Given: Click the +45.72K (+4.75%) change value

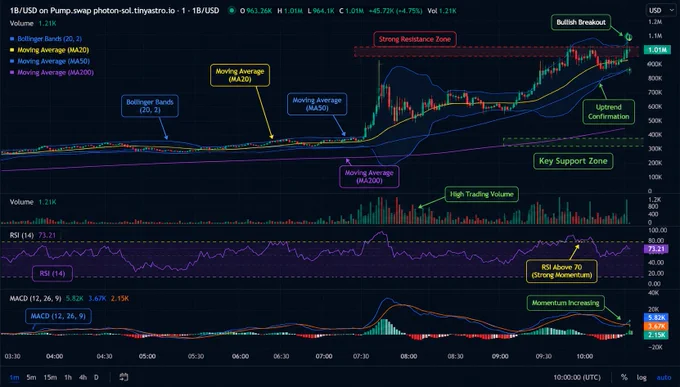Looking at the screenshot, I should tap(395, 10).
